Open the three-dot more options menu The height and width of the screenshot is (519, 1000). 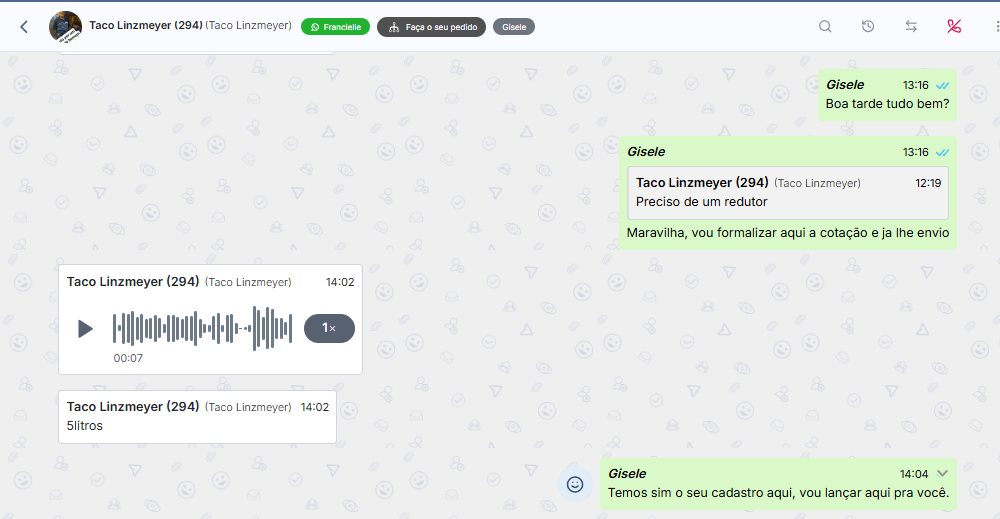[994, 27]
